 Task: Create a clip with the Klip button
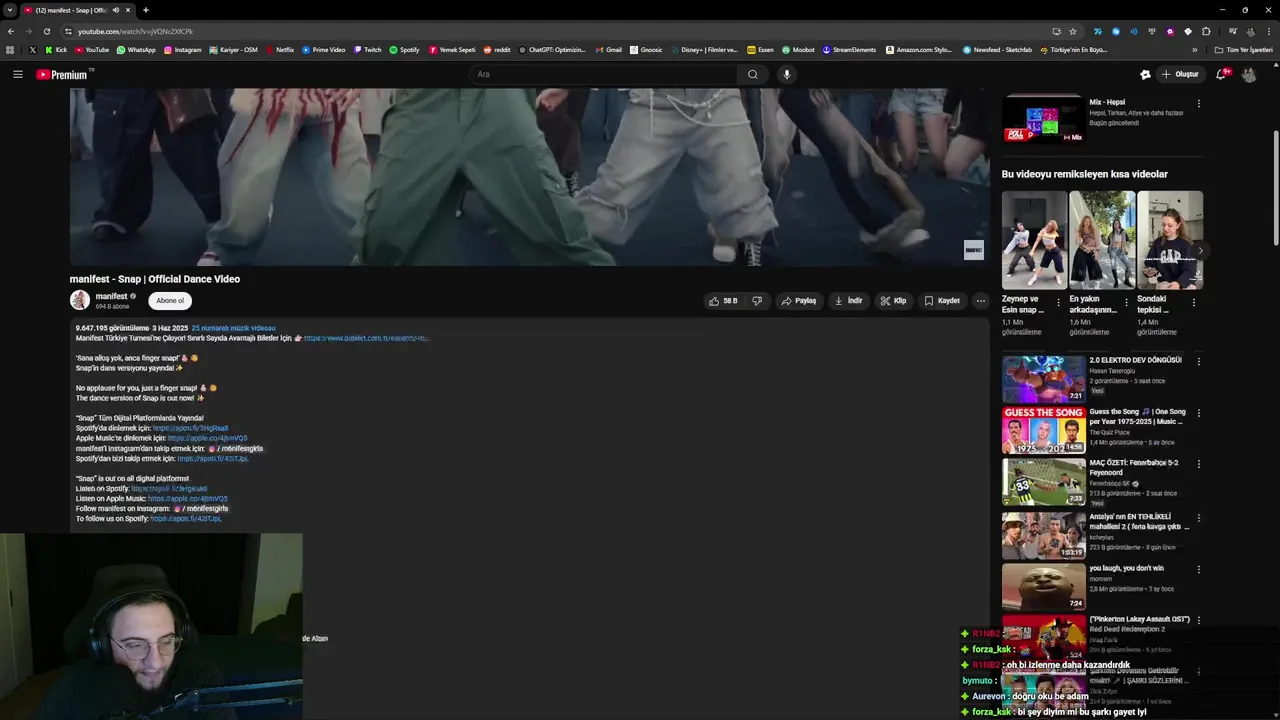[x=893, y=300]
